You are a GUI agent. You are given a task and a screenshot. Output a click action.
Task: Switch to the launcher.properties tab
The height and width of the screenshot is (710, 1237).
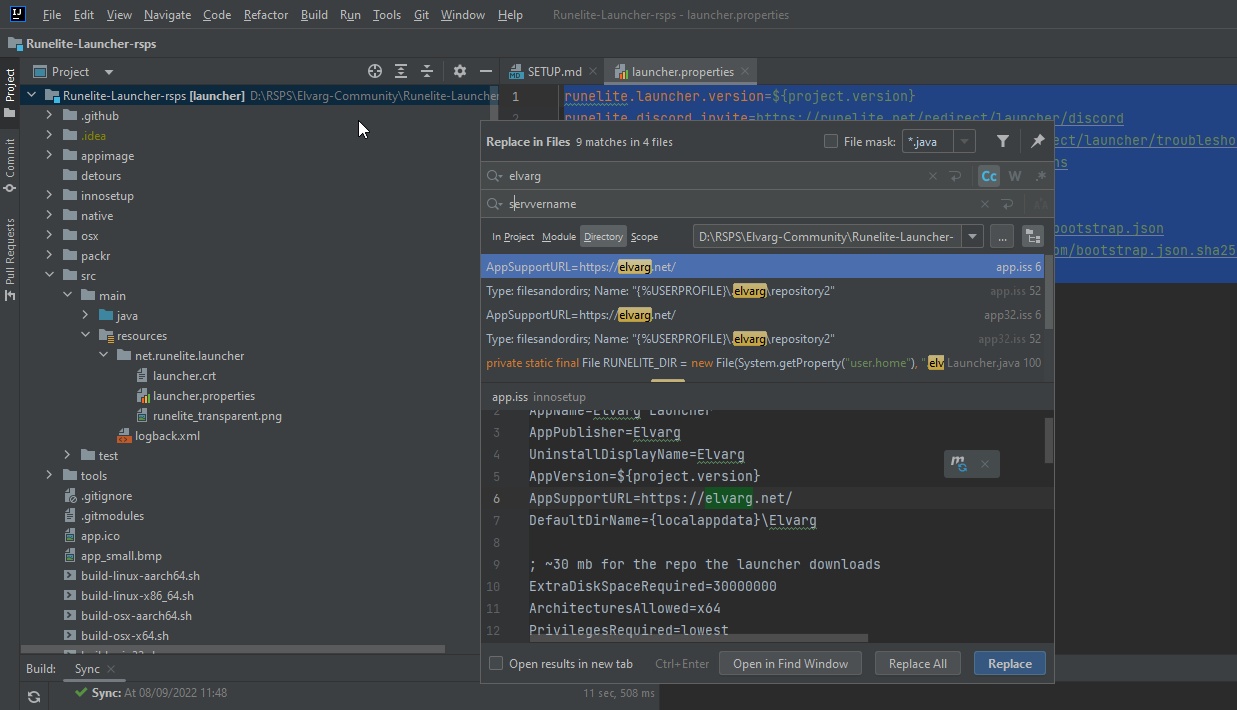pos(682,72)
